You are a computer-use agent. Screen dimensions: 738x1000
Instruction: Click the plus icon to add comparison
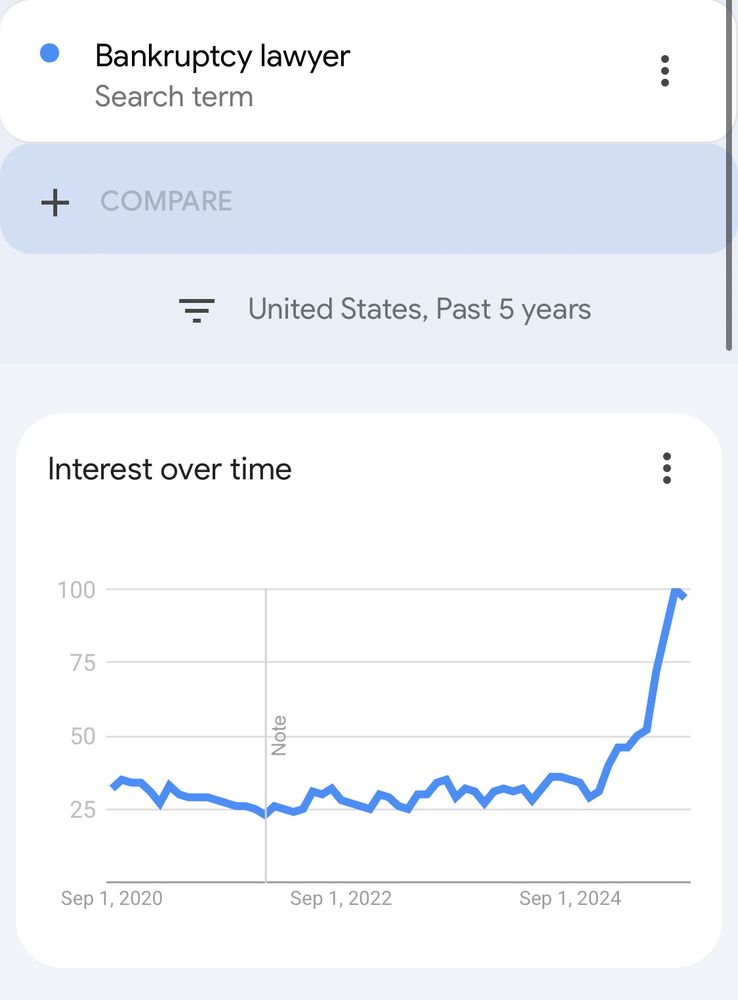point(55,203)
